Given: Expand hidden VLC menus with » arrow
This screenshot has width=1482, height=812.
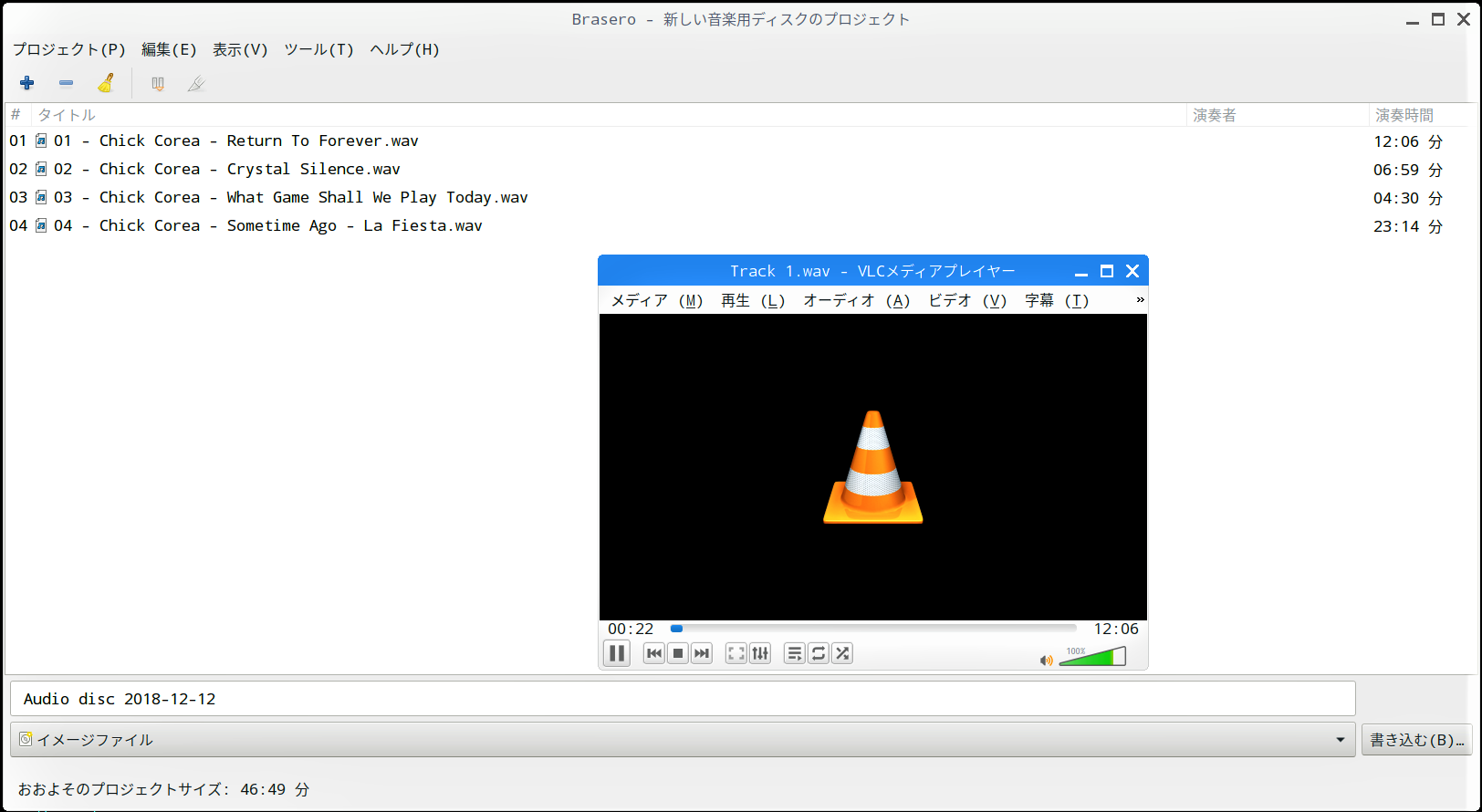Looking at the screenshot, I should (1140, 300).
